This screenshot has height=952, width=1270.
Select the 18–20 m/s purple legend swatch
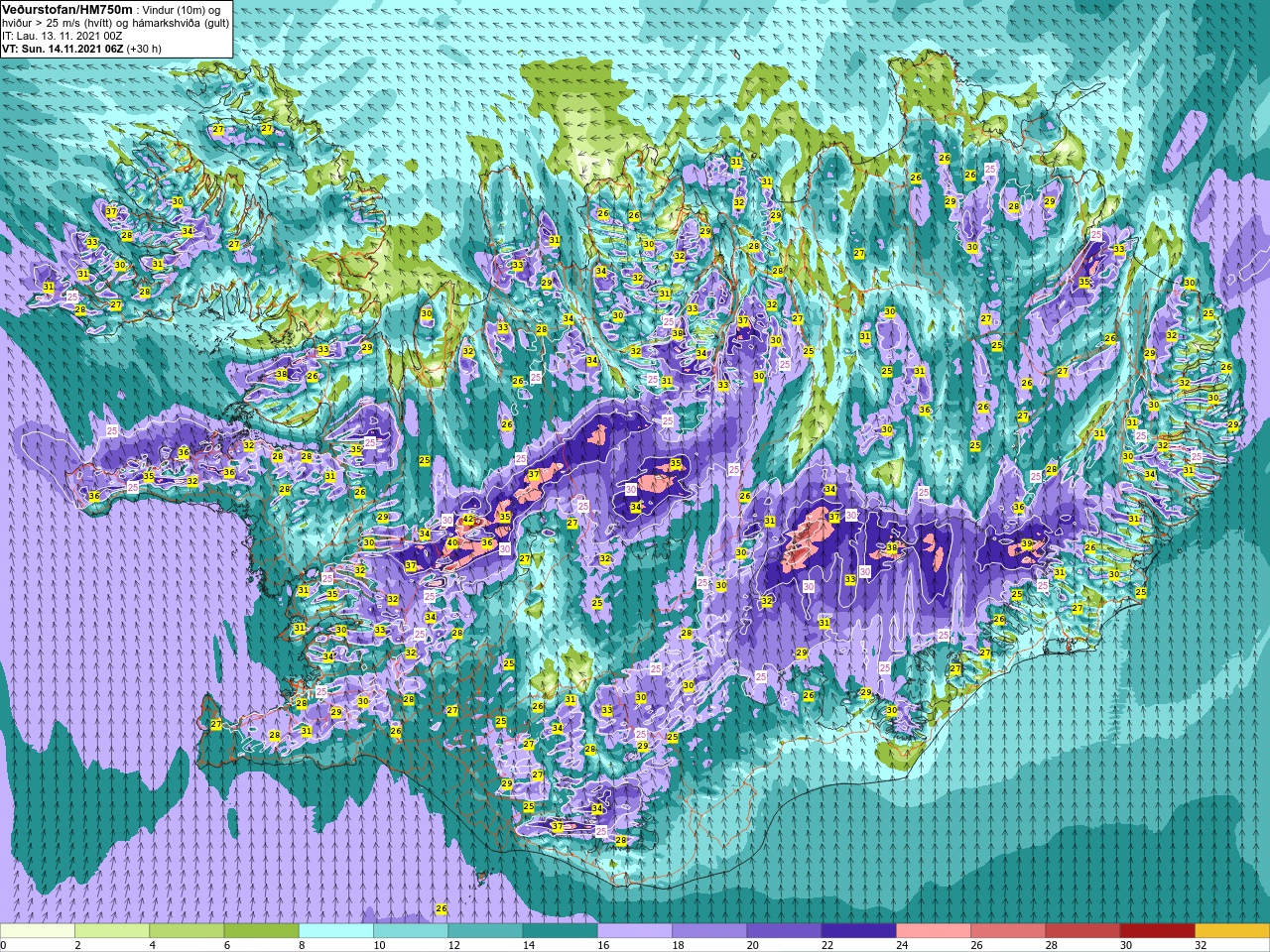(x=709, y=931)
